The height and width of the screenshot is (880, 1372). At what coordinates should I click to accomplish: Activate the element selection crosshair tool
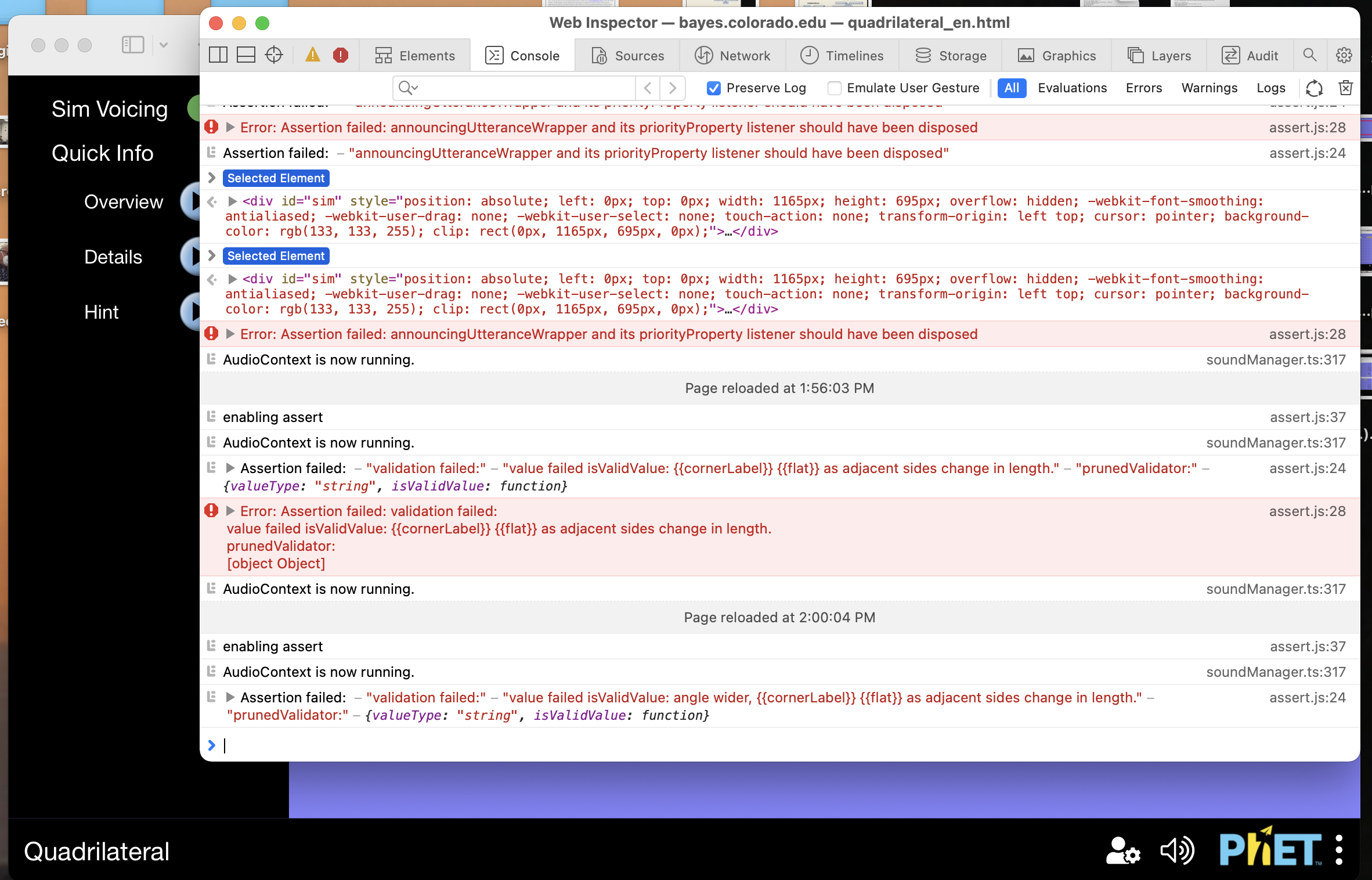click(x=273, y=55)
